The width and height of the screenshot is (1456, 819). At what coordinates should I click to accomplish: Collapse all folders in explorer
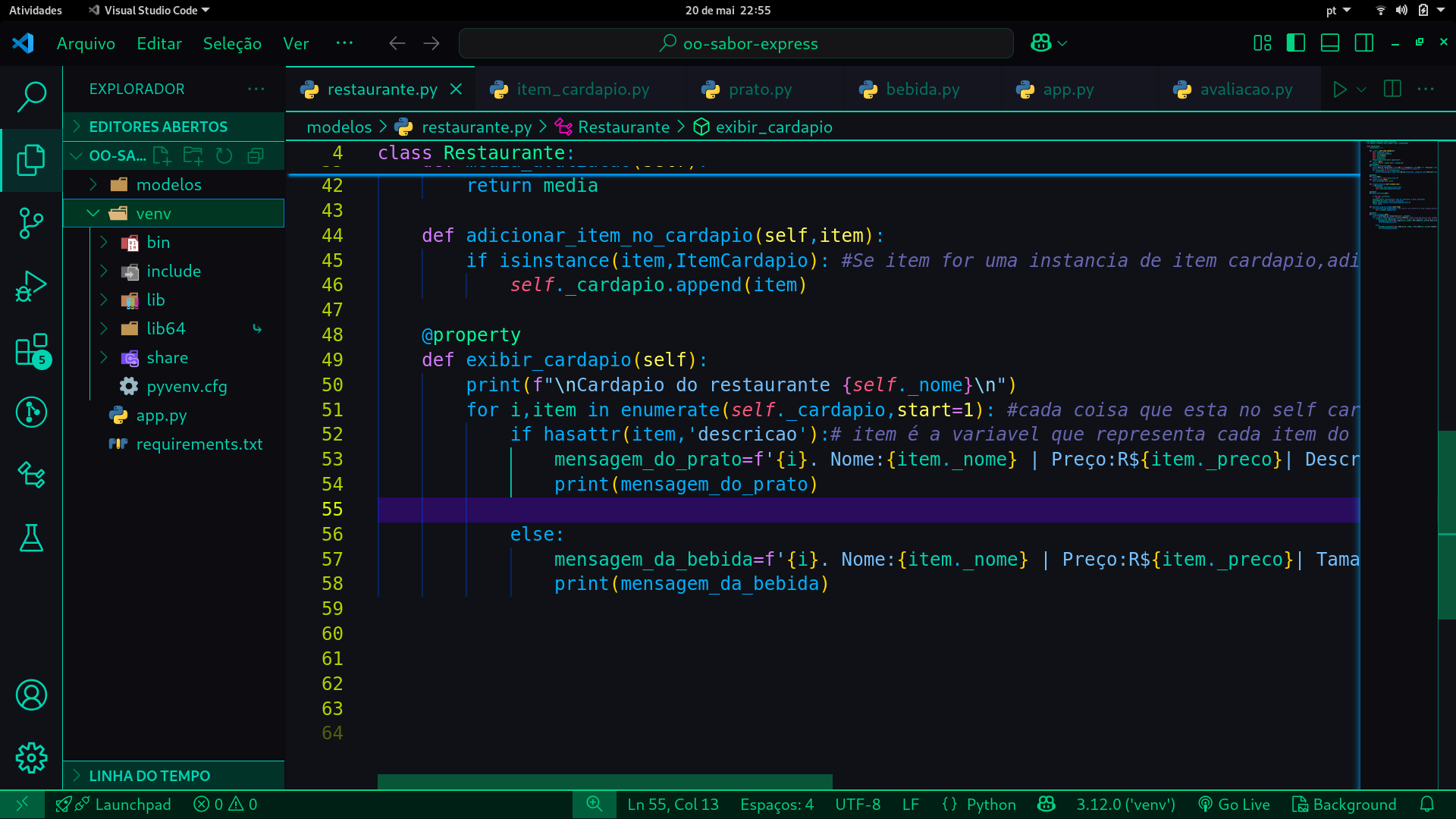256,155
